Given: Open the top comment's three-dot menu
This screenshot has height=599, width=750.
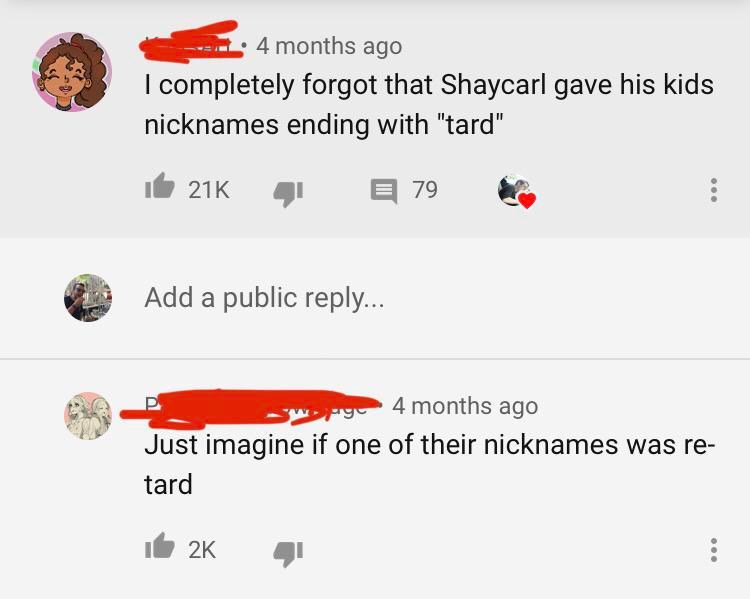Looking at the screenshot, I should pyautogui.click(x=714, y=190).
